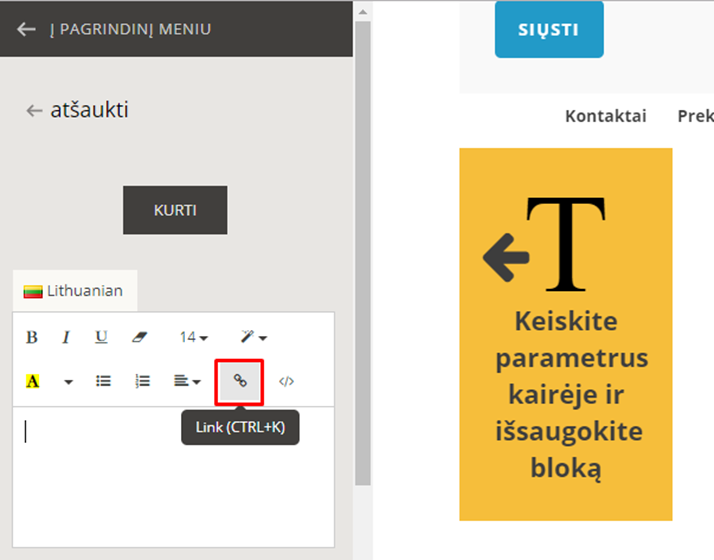Screen dimensions: 714x560
Task: Click the KURTI button
Action: pos(175,210)
